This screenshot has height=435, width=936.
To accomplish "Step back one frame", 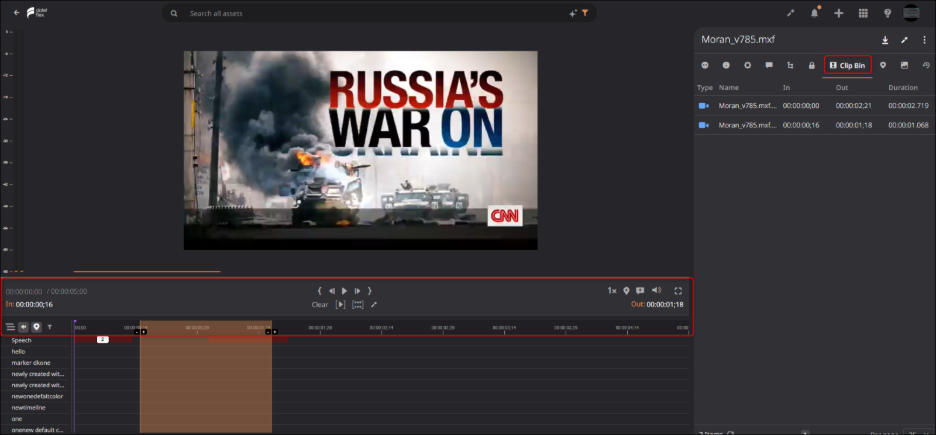I will click(332, 291).
